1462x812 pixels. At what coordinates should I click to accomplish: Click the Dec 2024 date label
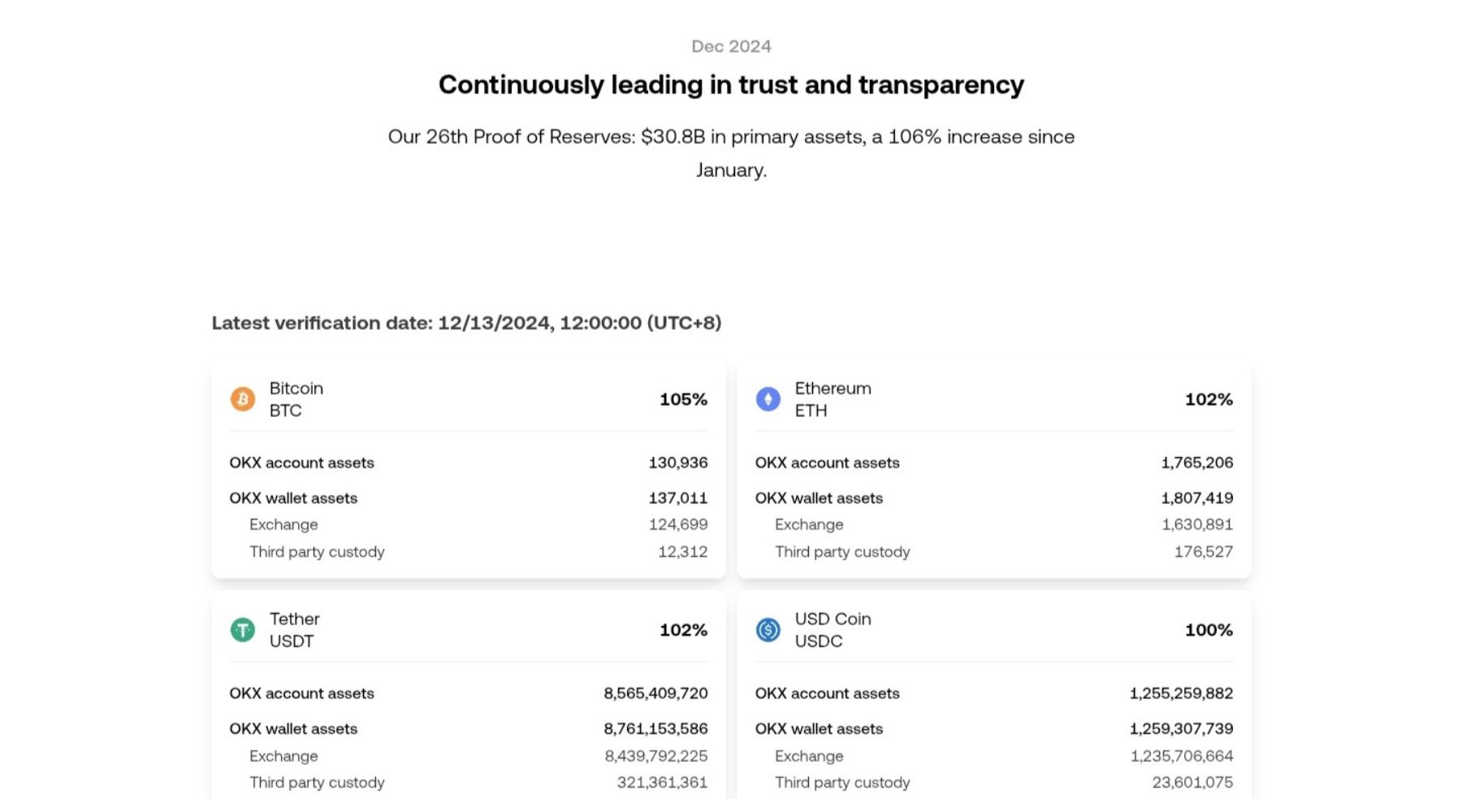pos(731,46)
